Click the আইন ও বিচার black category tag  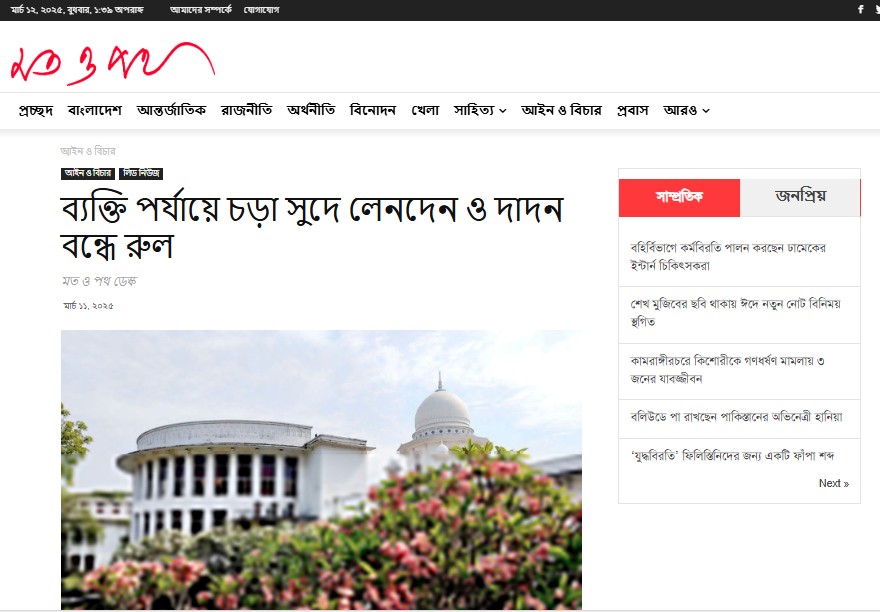(x=88, y=173)
